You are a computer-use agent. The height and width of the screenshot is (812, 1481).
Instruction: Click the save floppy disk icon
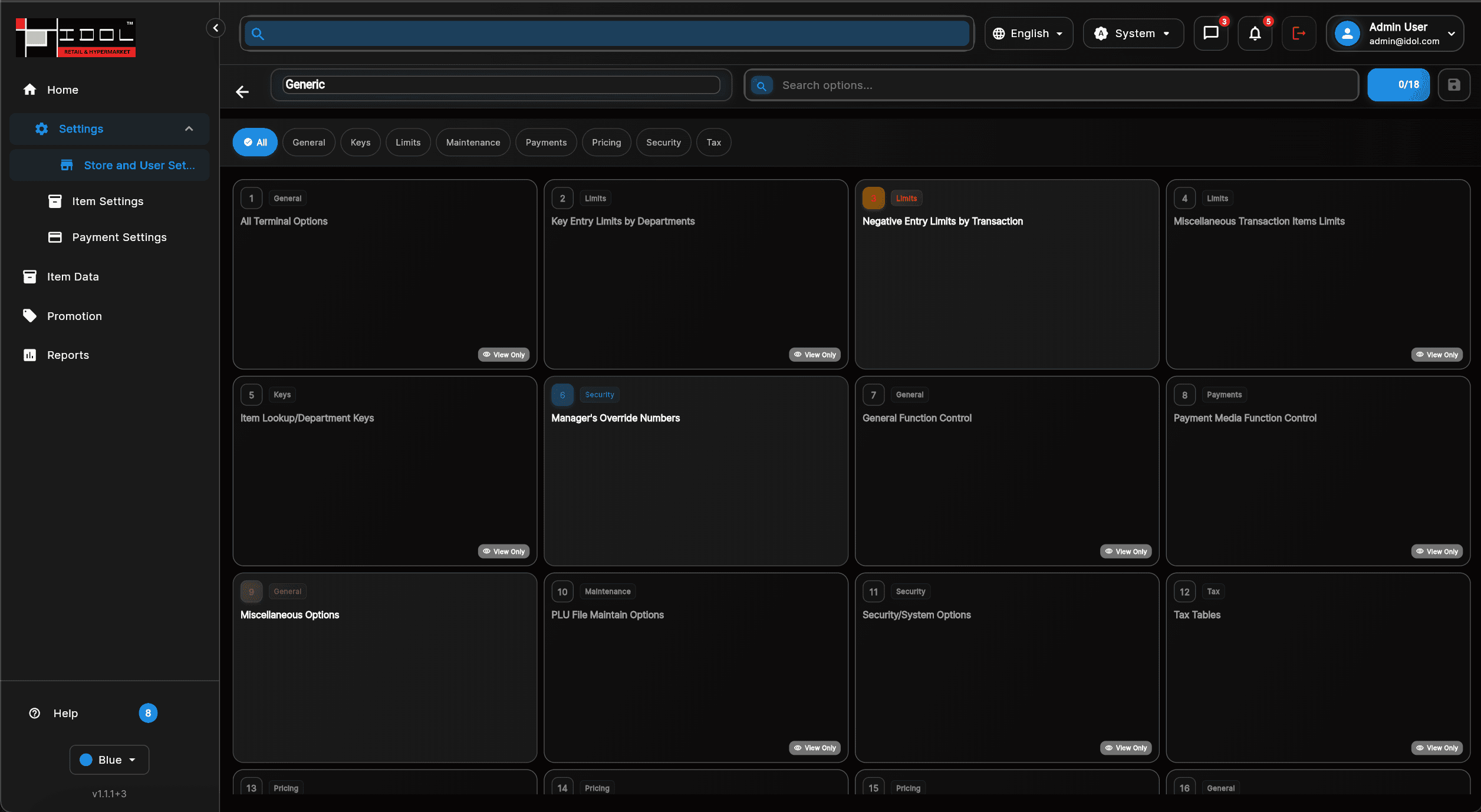1454,85
